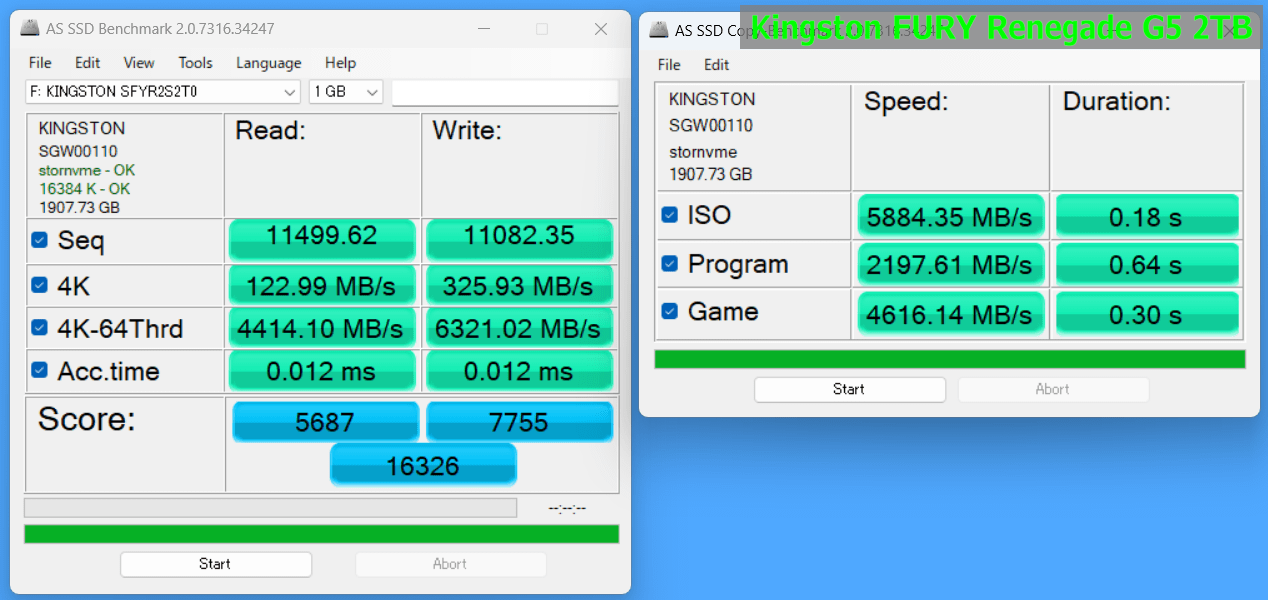Uncheck the Seq test checkbox
1268x600 pixels.
tap(39, 240)
